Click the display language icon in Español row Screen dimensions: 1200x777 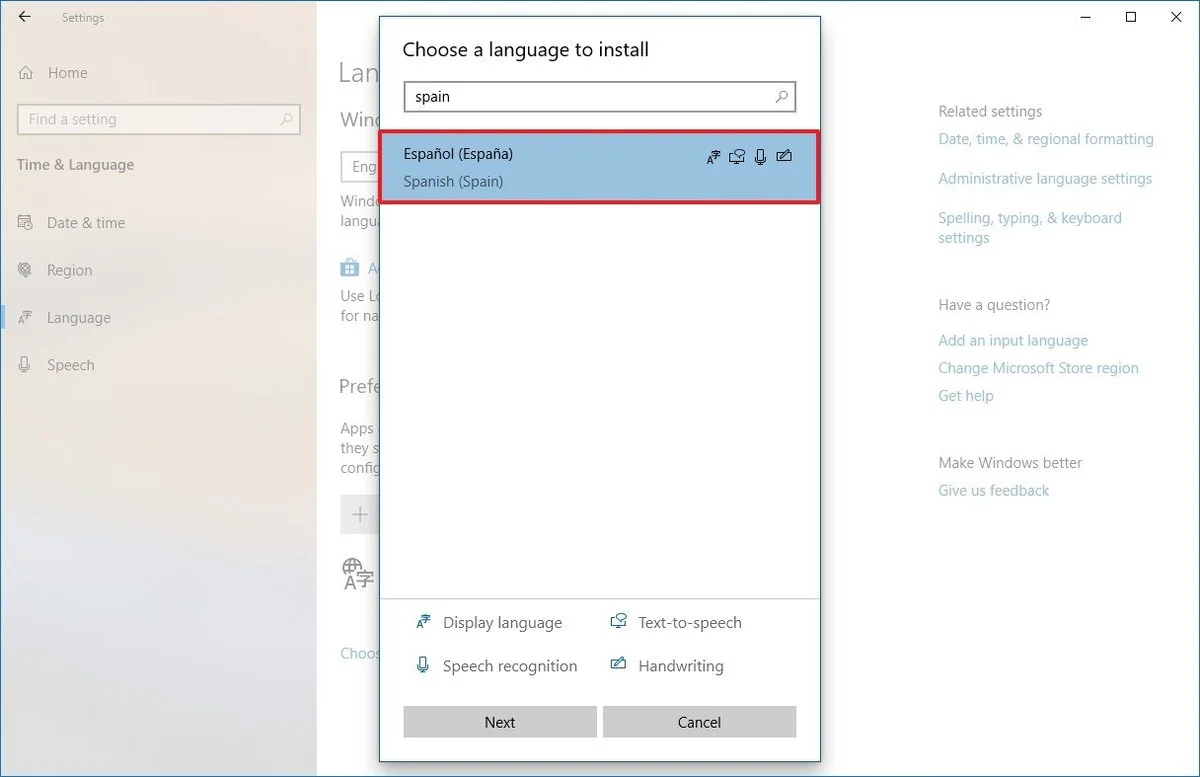pos(713,156)
